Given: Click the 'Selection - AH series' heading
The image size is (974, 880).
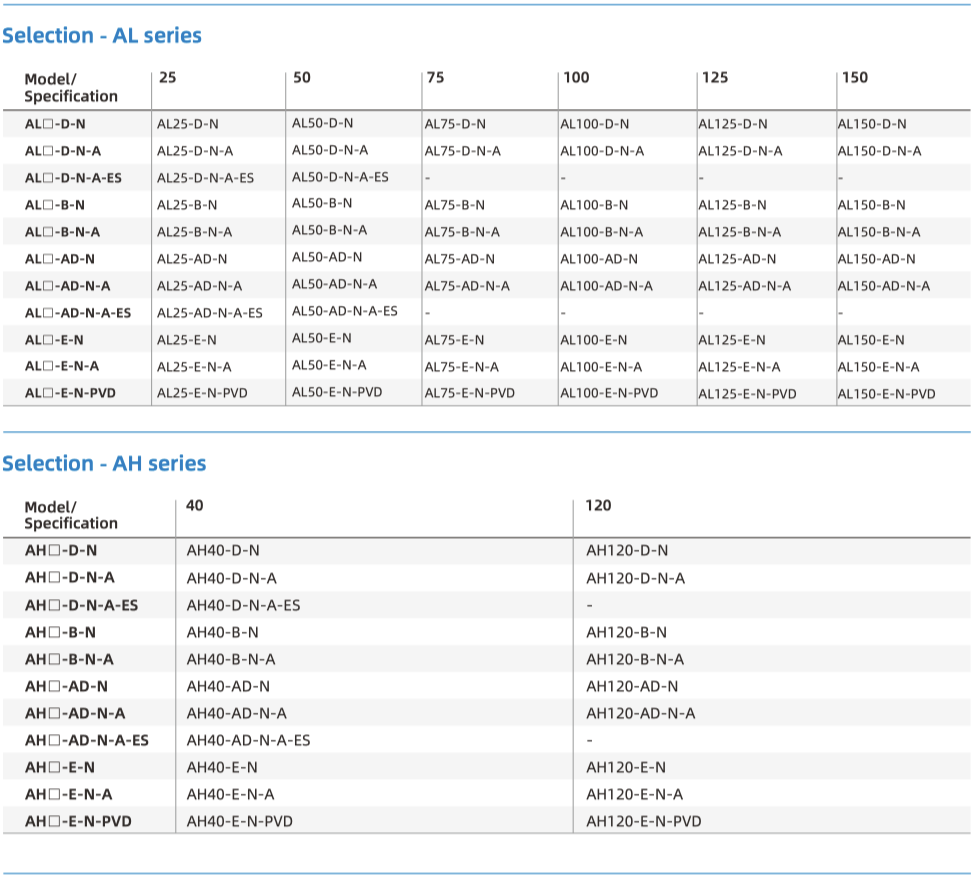Looking at the screenshot, I should pyautogui.click(x=104, y=463).
